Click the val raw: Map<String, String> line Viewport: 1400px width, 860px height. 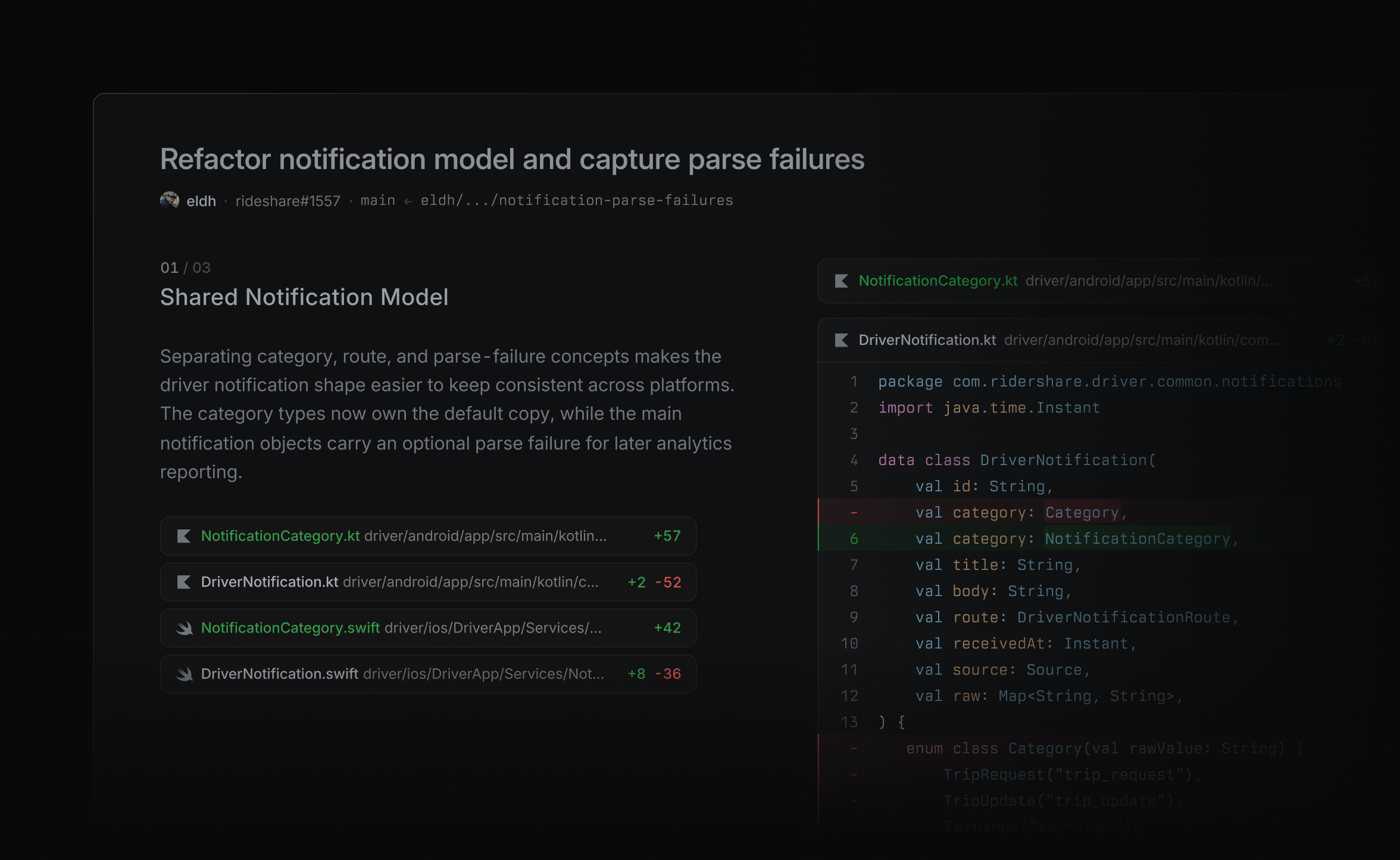tap(1049, 696)
